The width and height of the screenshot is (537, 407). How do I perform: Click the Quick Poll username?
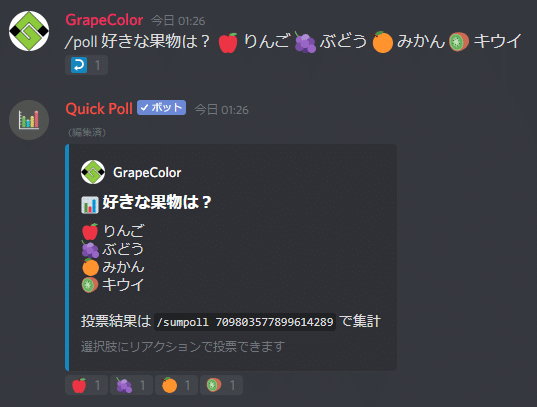pyautogui.click(x=99, y=109)
